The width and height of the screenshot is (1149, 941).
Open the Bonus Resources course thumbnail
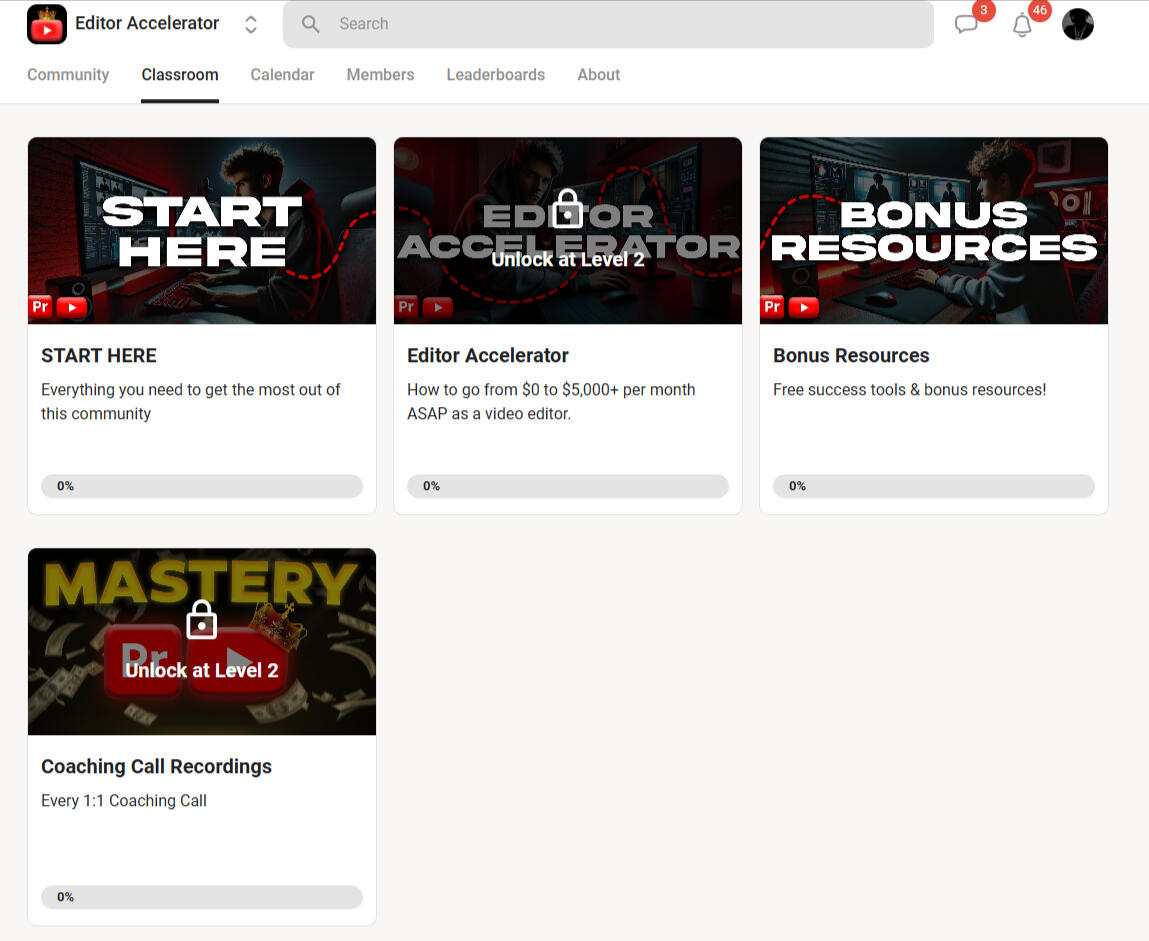click(x=933, y=231)
